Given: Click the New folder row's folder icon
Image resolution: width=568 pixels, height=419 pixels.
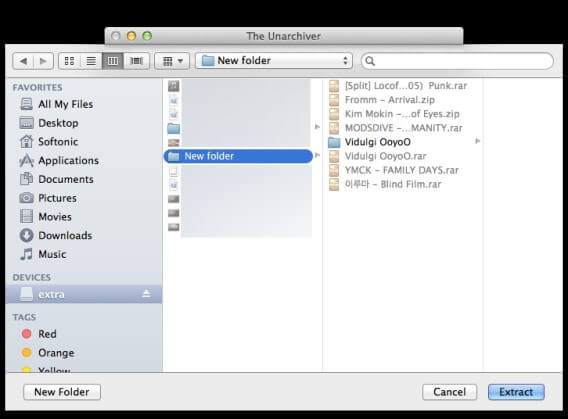Looking at the screenshot, I should [x=174, y=156].
